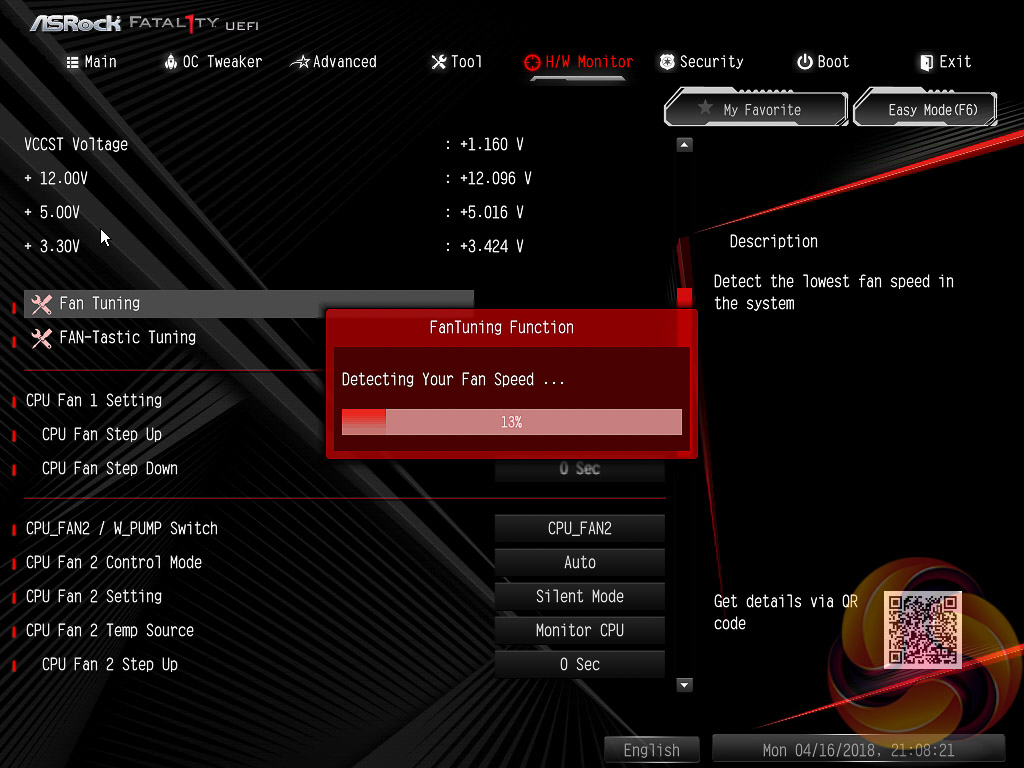Viewport: 1024px width, 768px height.
Task: Open the Security tab
Action: (x=701, y=62)
